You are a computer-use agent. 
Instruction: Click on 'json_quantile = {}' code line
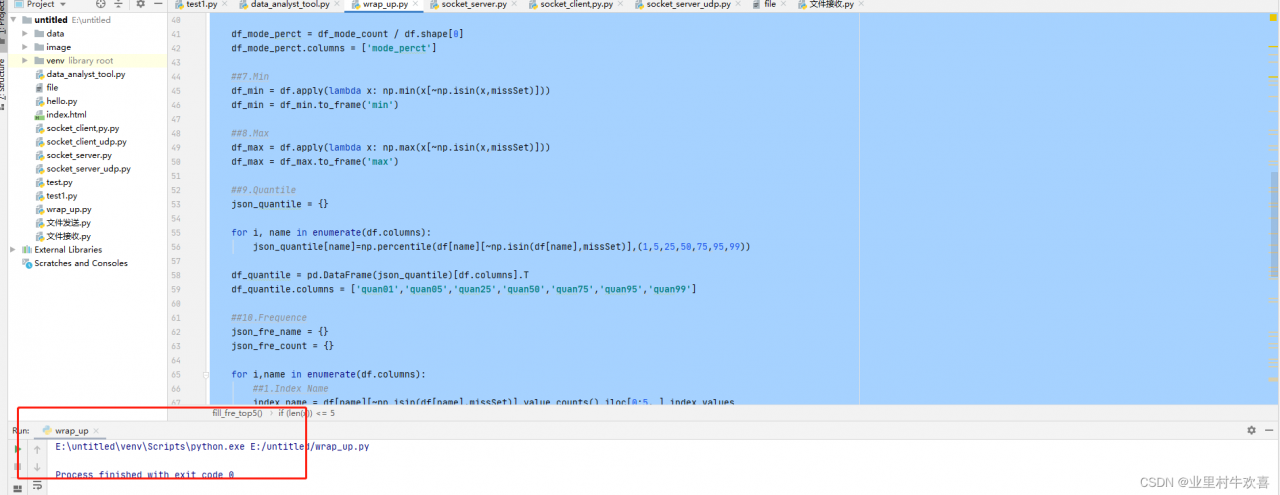280,204
